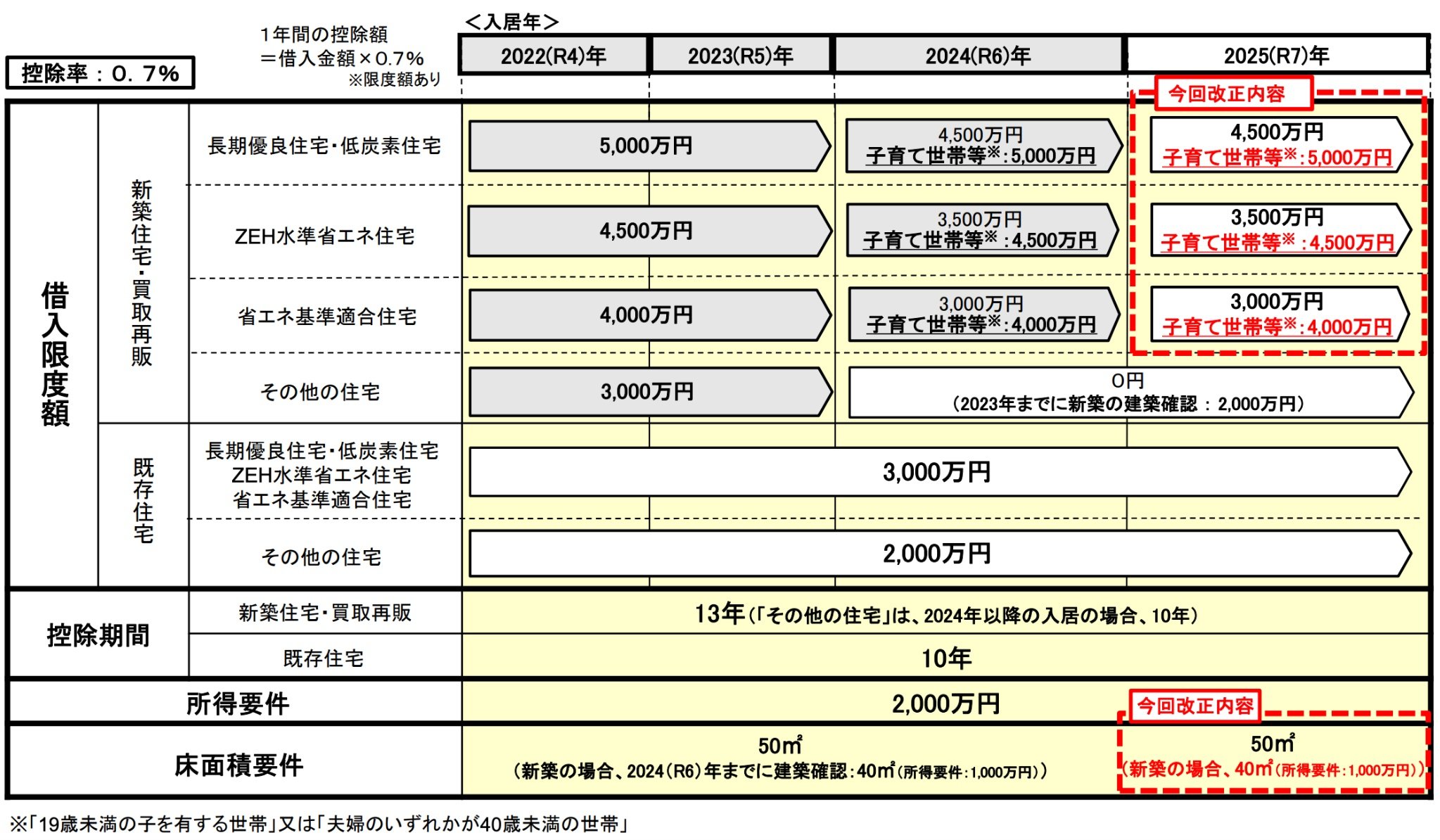Select the wide white '2,000万円' arrow for 既存 その他の住宅

click(940, 554)
